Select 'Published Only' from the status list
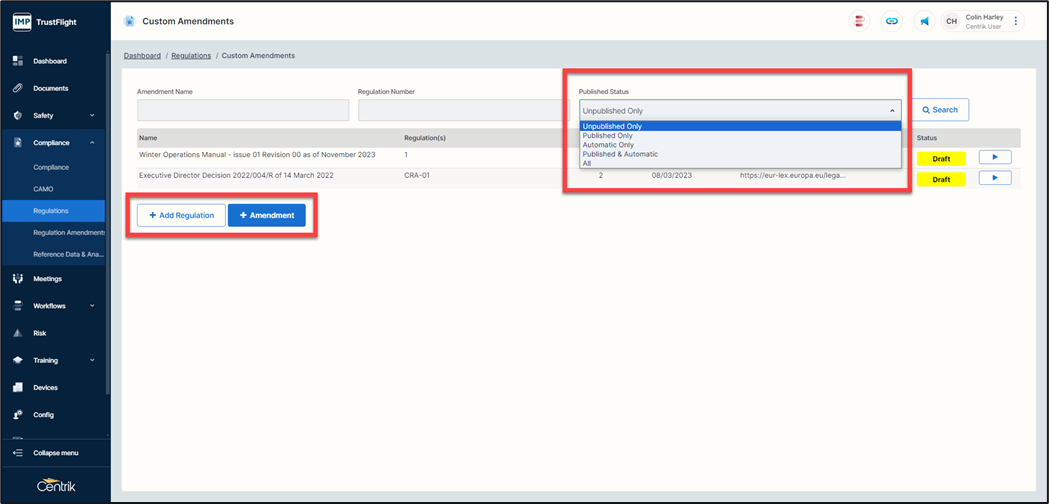This screenshot has width=1049, height=504. (607, 136)
